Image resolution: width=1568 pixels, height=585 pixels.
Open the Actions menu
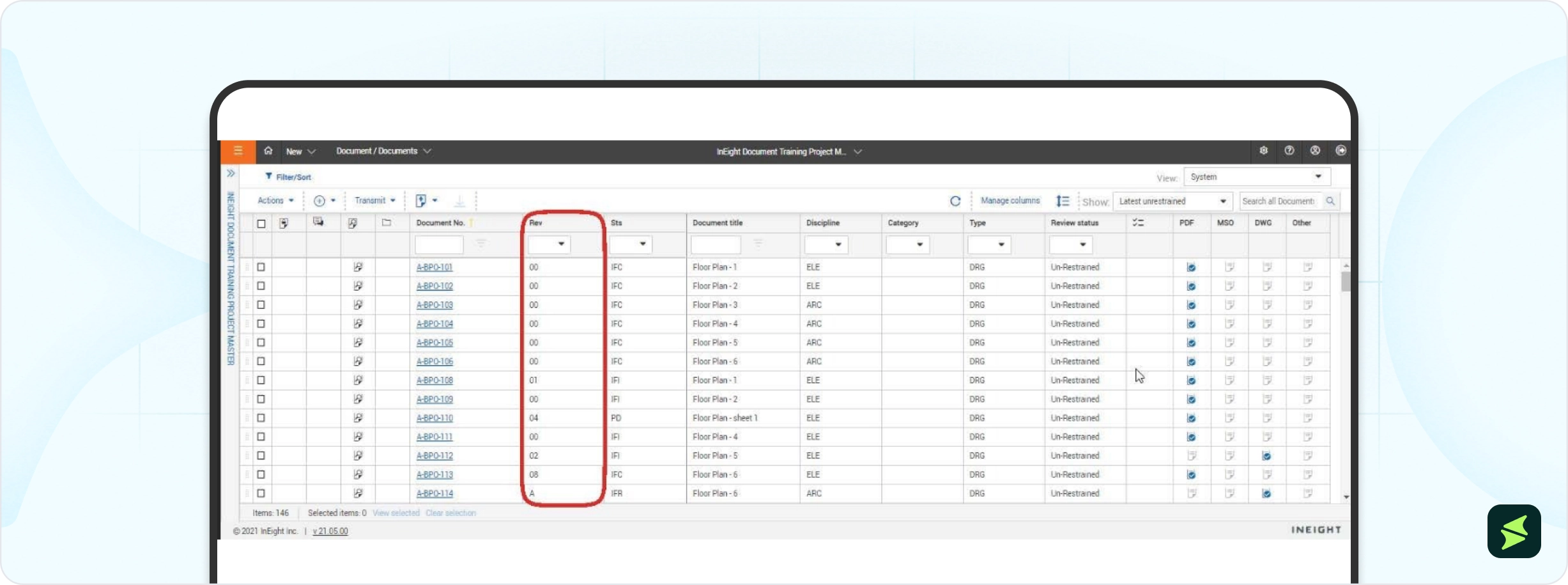pos(275,201)
